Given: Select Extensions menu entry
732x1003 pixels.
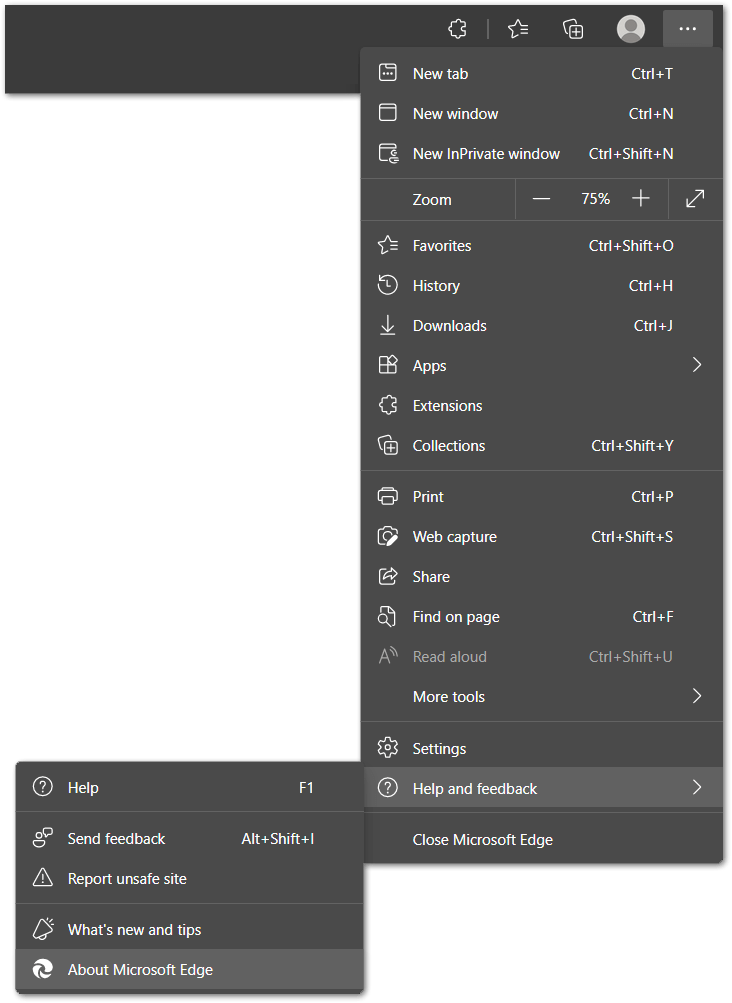Looking at the screenshot, I should 542,406.
